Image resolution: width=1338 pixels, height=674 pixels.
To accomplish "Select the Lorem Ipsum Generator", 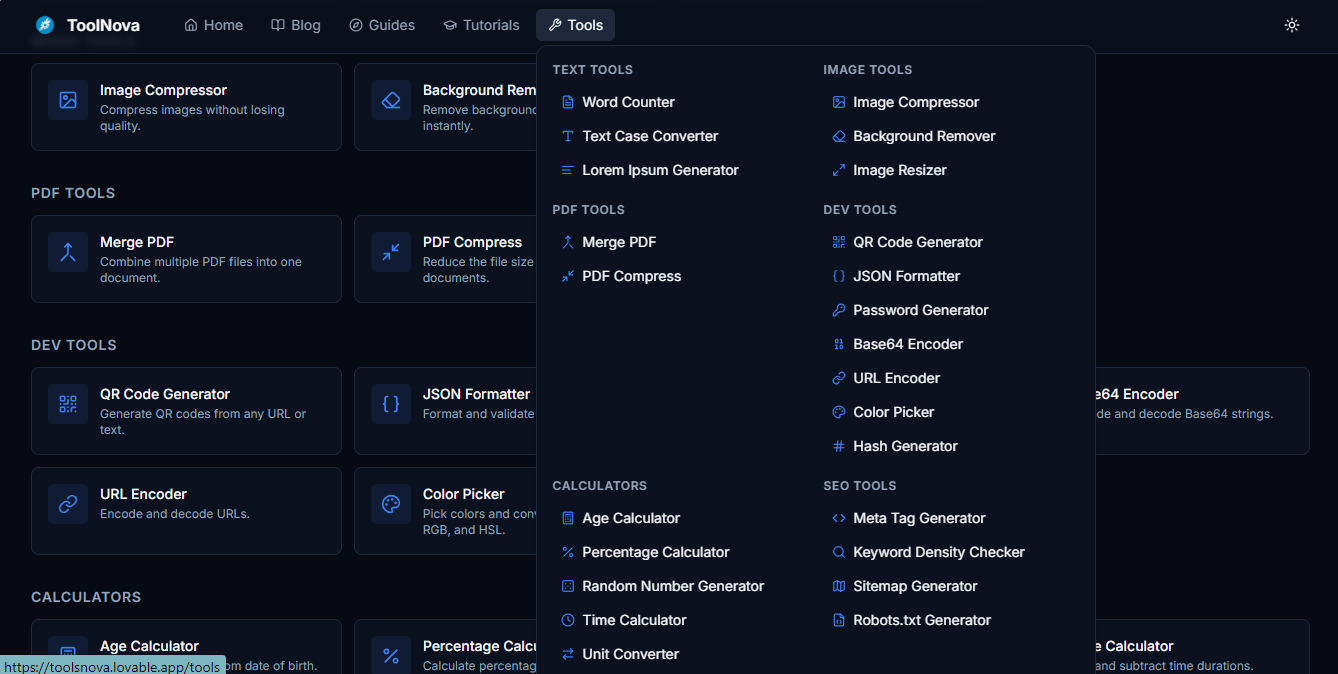I will tap(660, 170).
